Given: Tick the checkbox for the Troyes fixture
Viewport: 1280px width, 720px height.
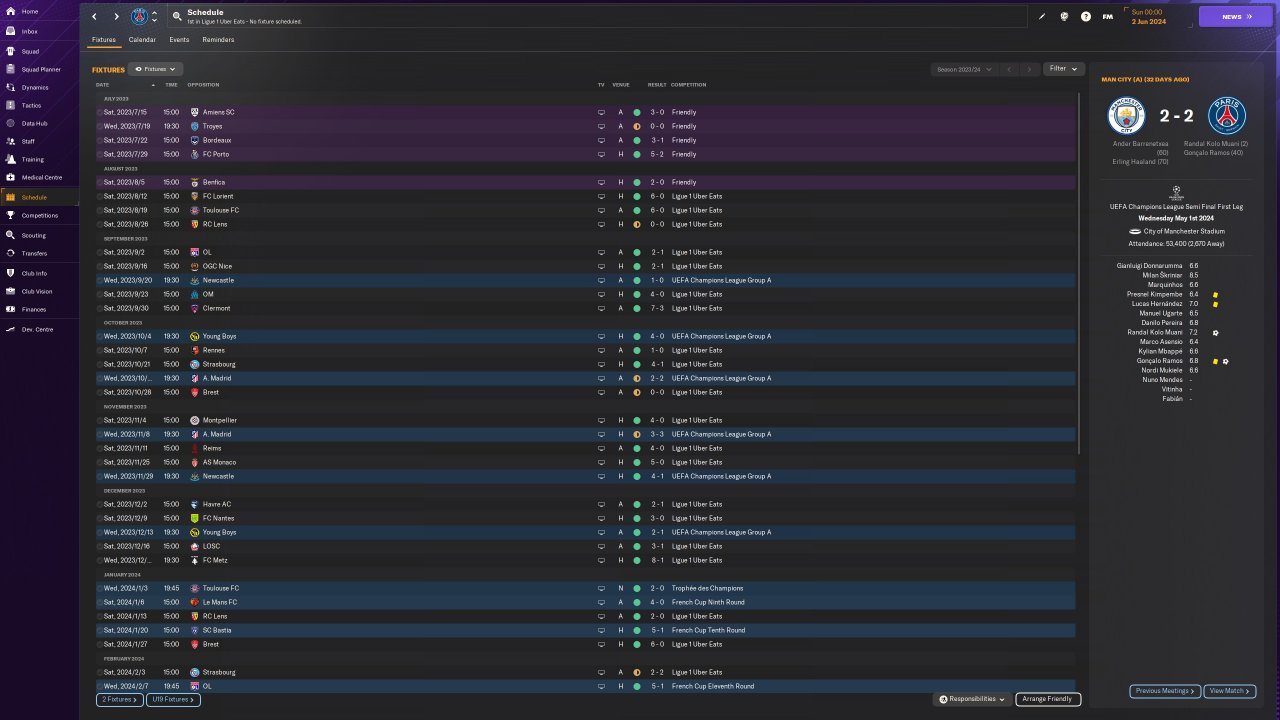Looking at the screenshot, I should [x=100, y=126].
